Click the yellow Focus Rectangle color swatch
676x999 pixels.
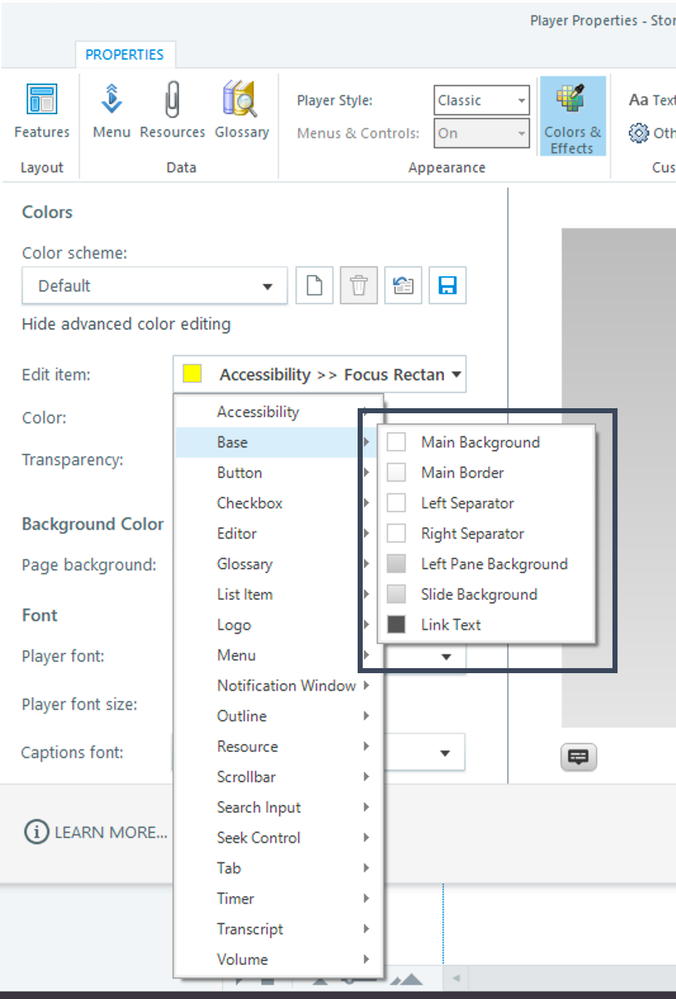coord(192,373)
